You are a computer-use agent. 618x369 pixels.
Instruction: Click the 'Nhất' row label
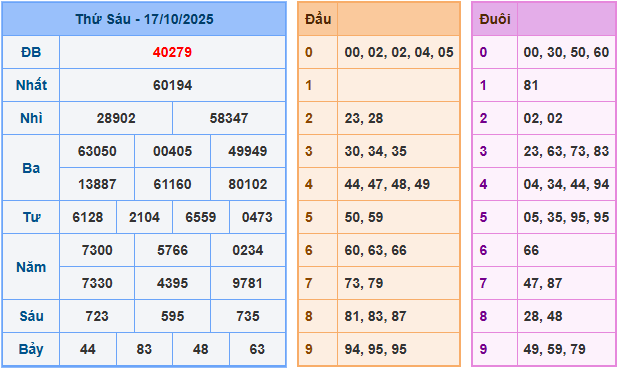[x=31, y=85]
